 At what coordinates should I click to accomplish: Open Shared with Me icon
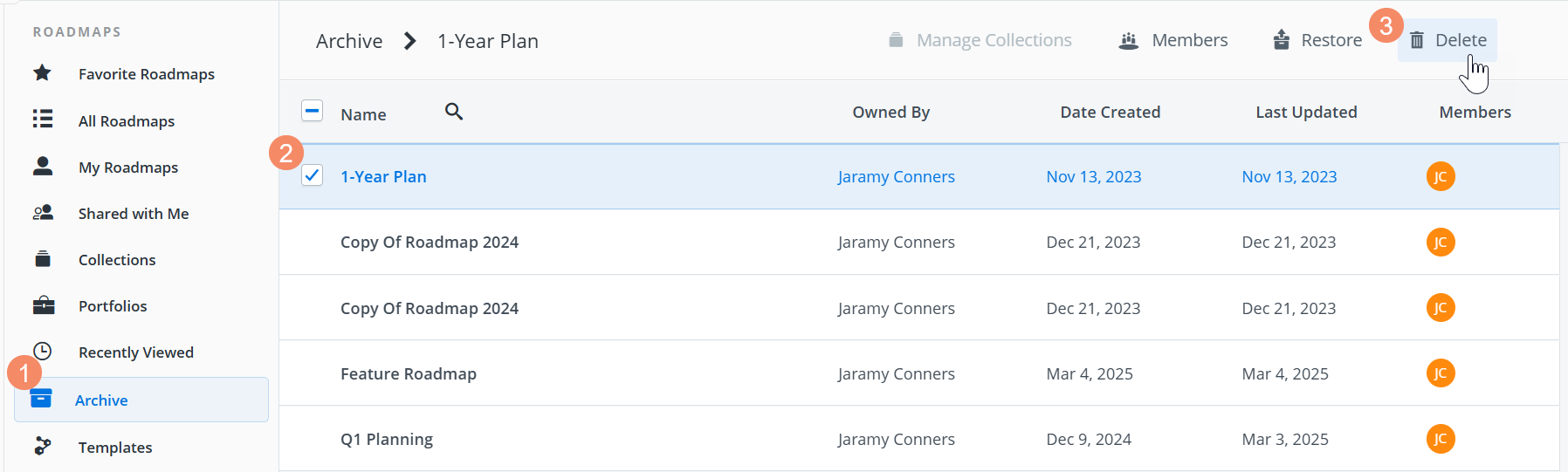[42, 213]
